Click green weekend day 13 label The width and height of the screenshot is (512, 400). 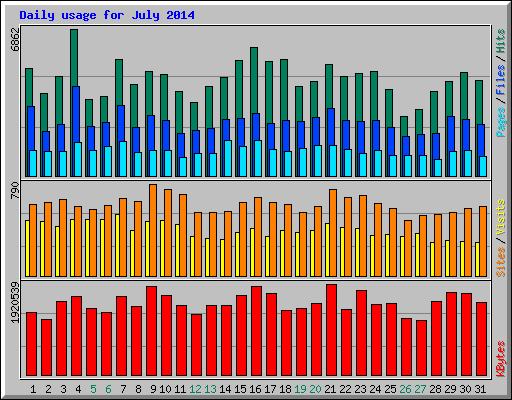pos(210,389)
